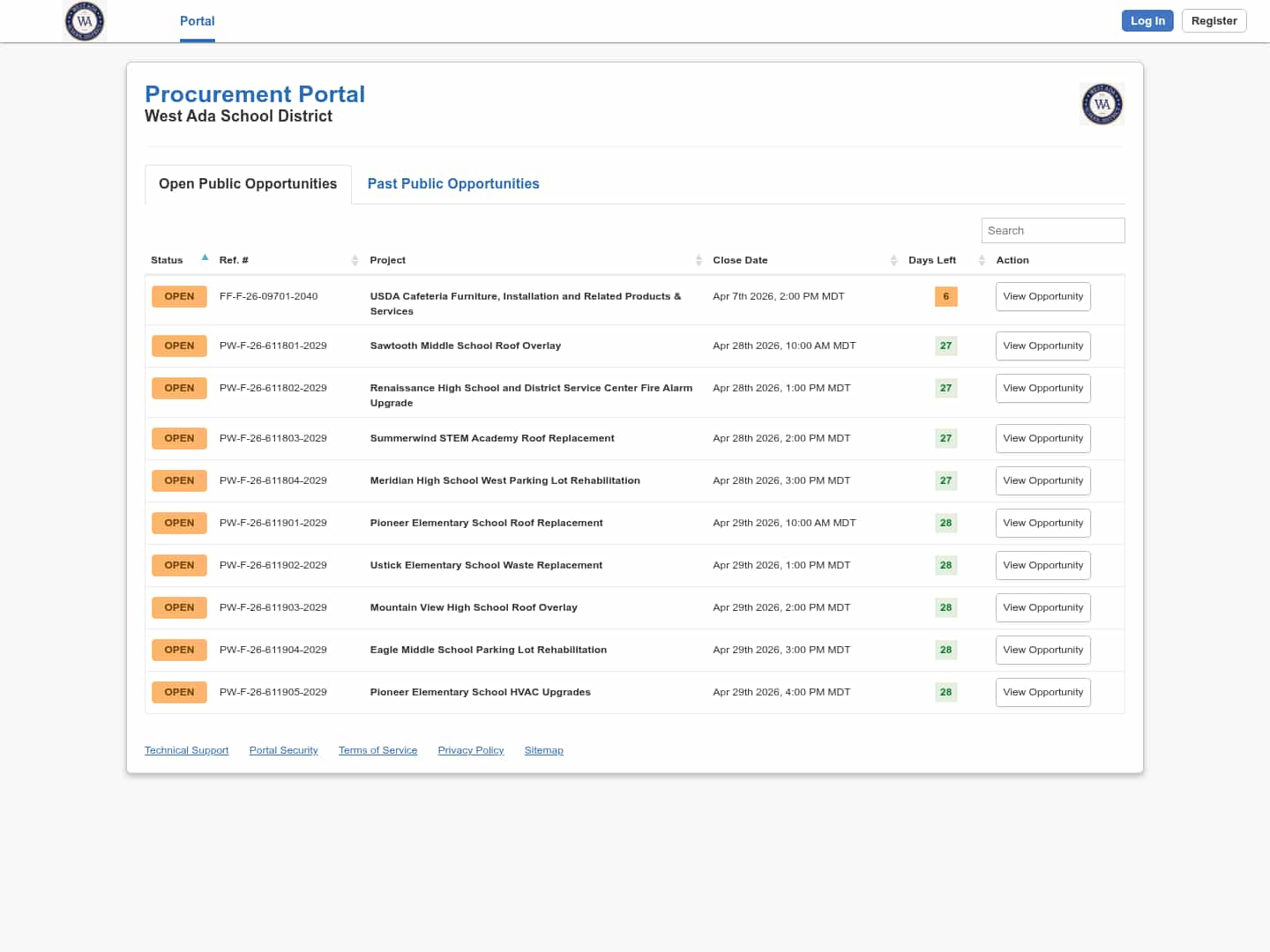Sort by Close Date column arrows

coord(893,260)
